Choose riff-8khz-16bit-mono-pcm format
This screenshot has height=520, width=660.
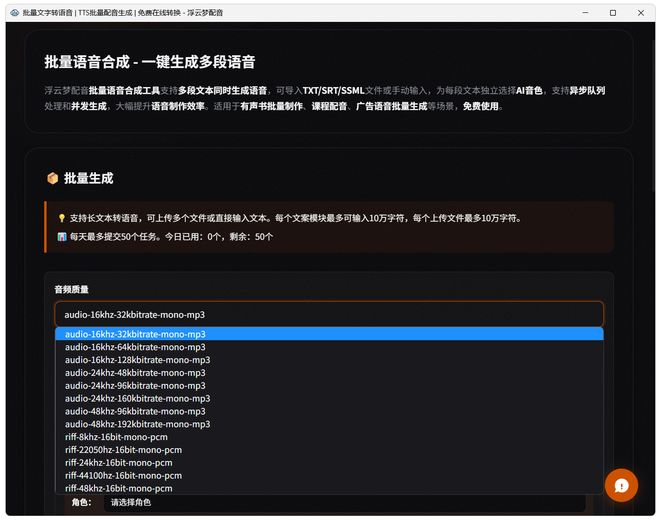coord(329,437)
